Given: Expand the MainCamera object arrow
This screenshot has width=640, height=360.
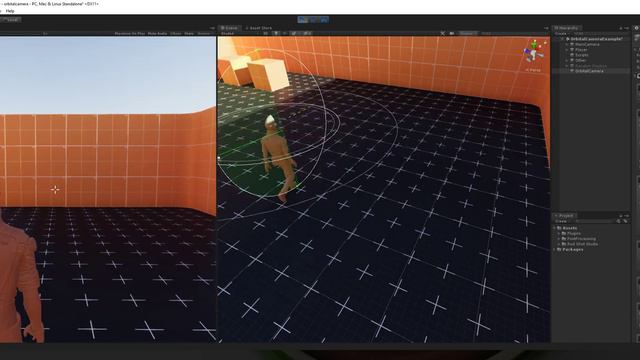Looking at the screenshot, I should [567, 44].
